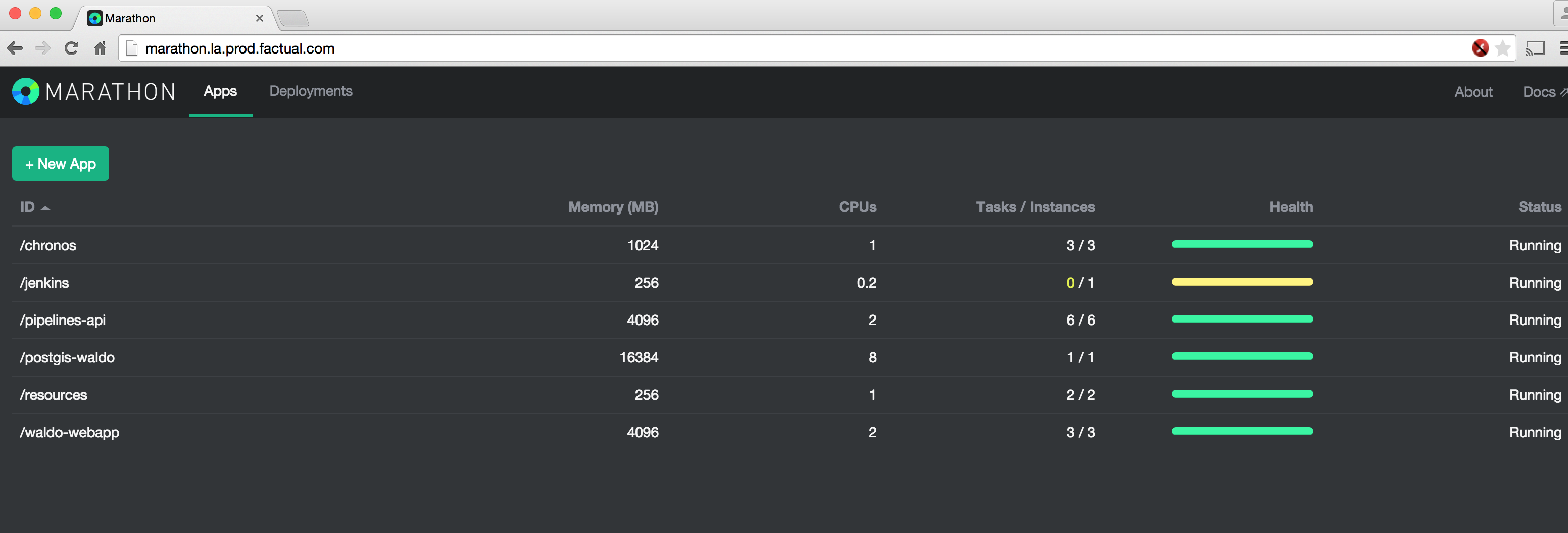Bookmark page with the star icon
Image resolution: width=1568 pixels, height=533 pixels.
pos(1502,48)
